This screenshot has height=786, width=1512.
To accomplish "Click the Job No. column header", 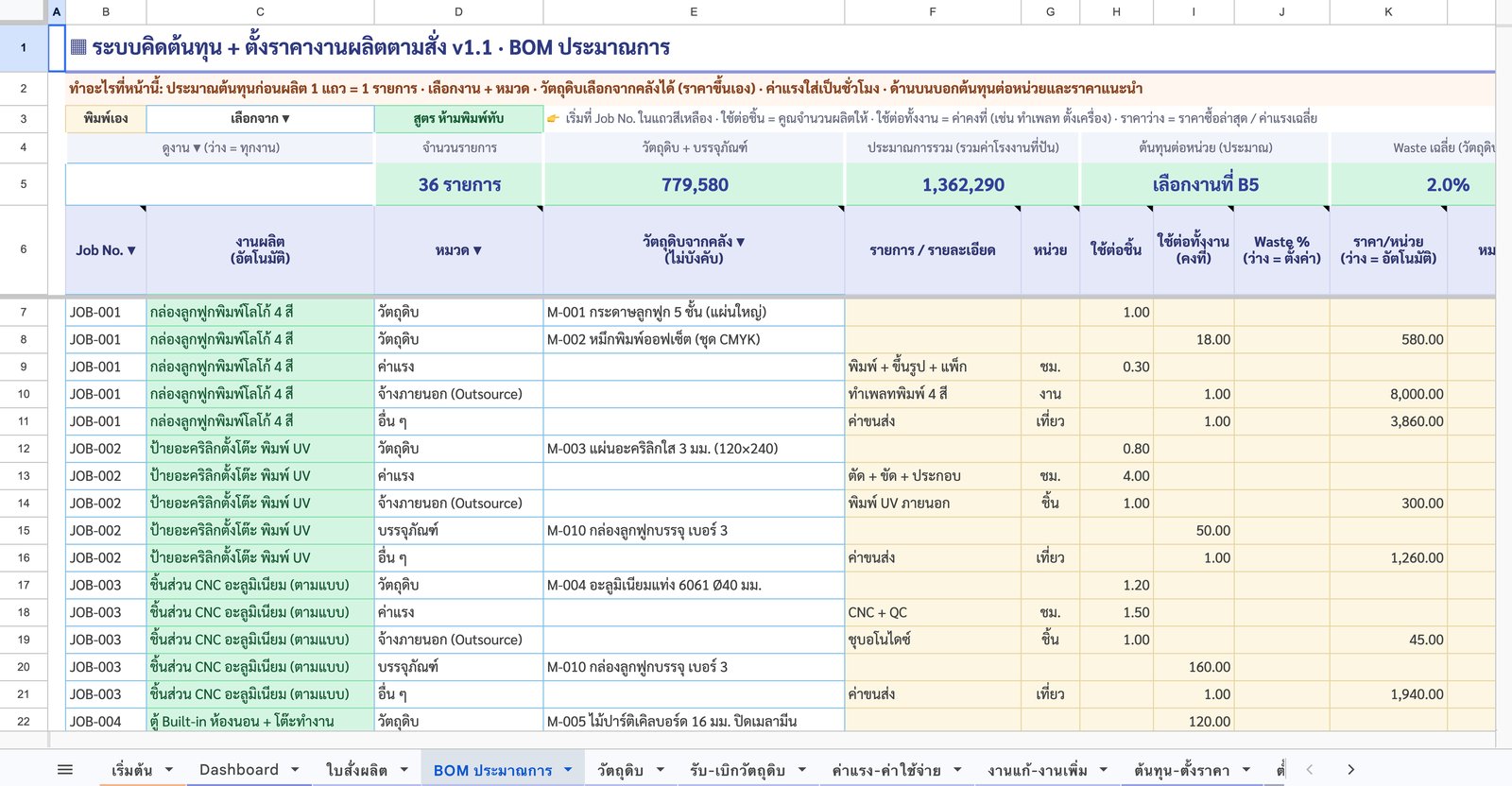I will tap(106, 250).
